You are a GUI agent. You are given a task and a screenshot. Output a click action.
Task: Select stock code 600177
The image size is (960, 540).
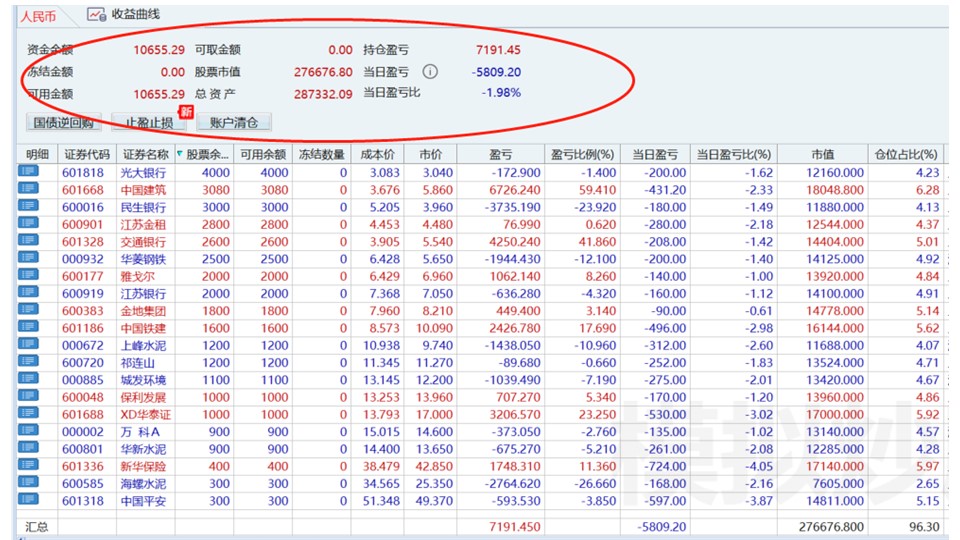tap(83, 276)
